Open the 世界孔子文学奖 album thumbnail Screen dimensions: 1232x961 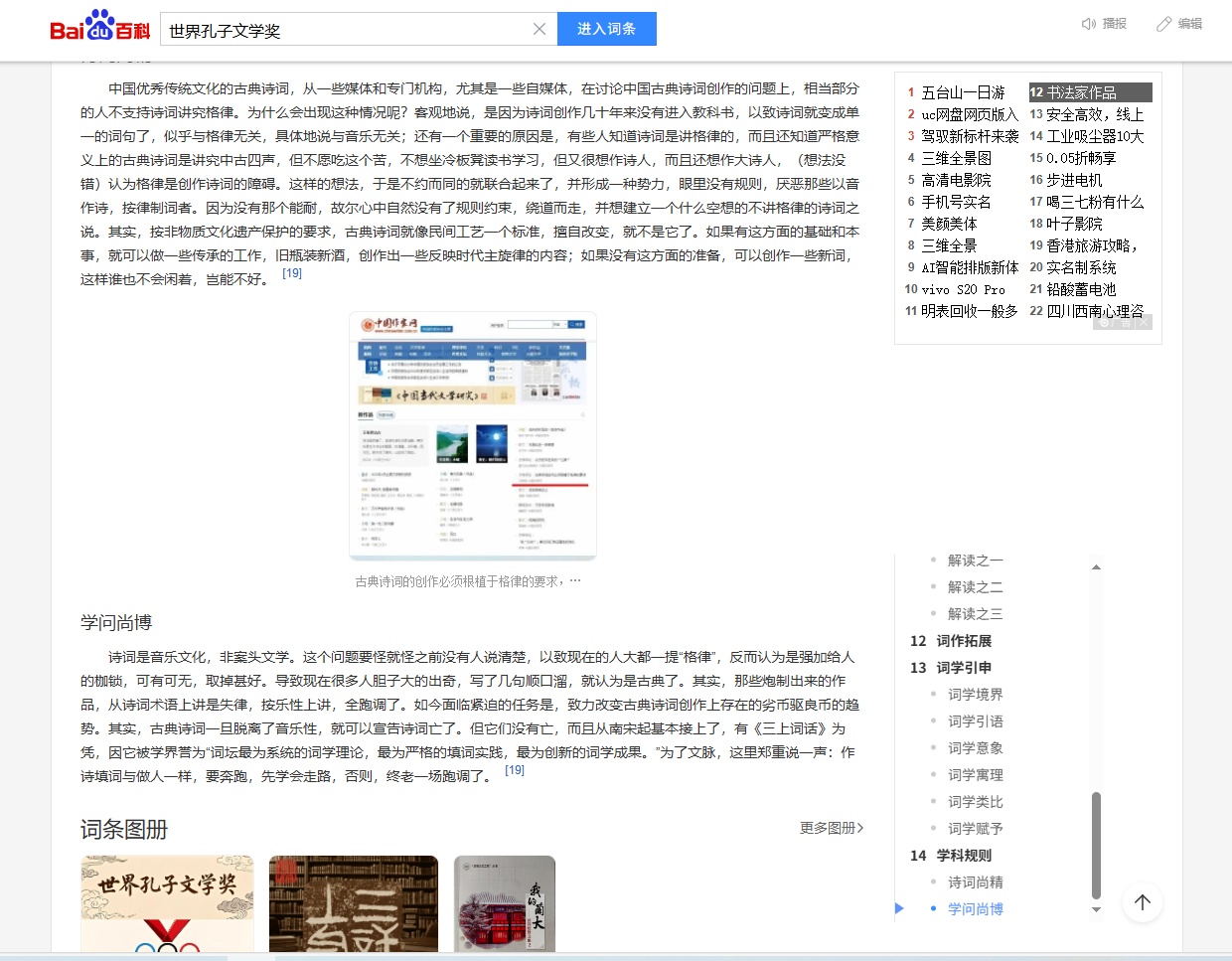[x=167, y=903]
